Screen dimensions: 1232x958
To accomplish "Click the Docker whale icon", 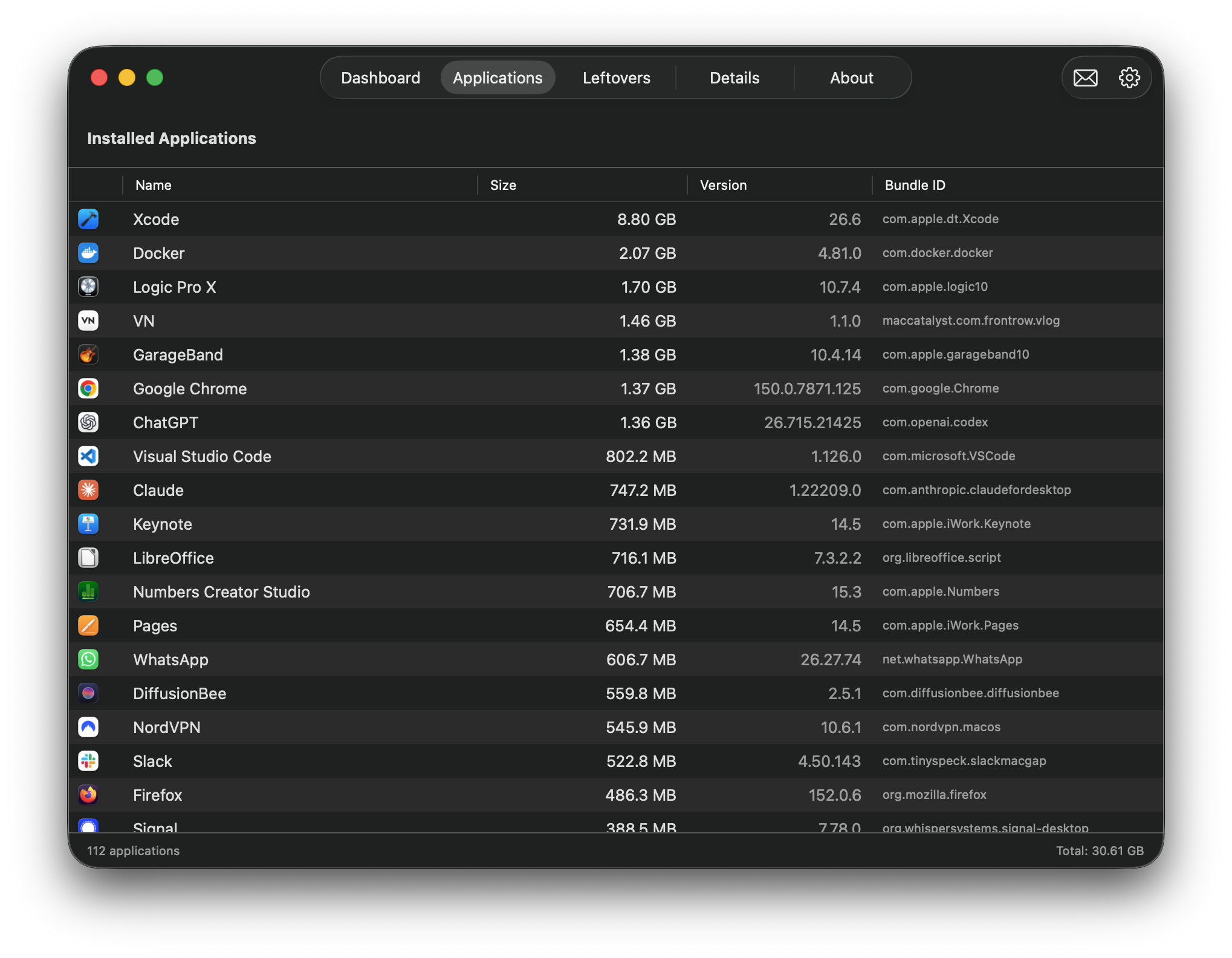I will click(88, 253).
